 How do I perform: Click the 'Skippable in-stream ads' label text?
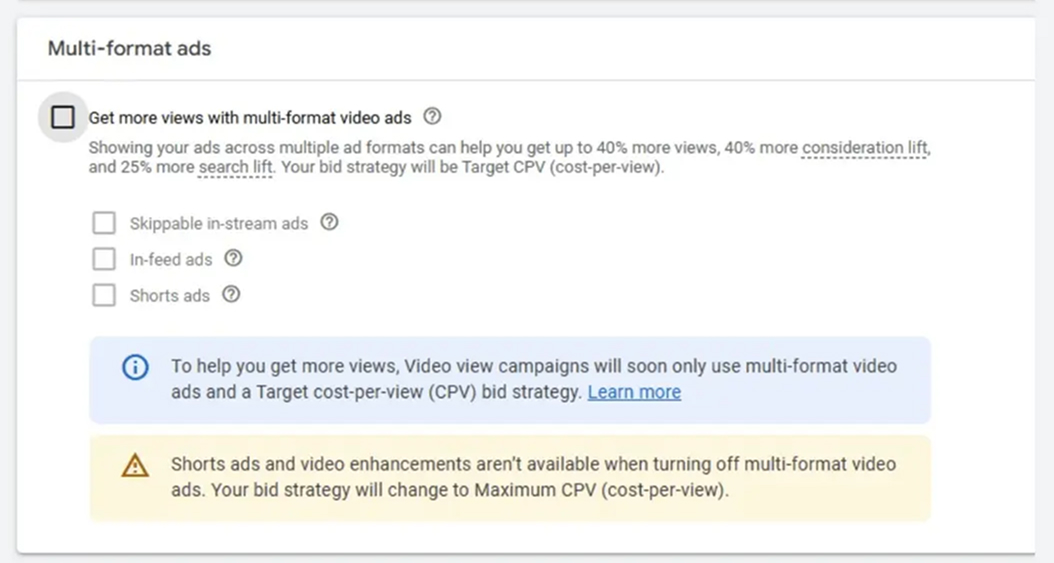point(218,224)
